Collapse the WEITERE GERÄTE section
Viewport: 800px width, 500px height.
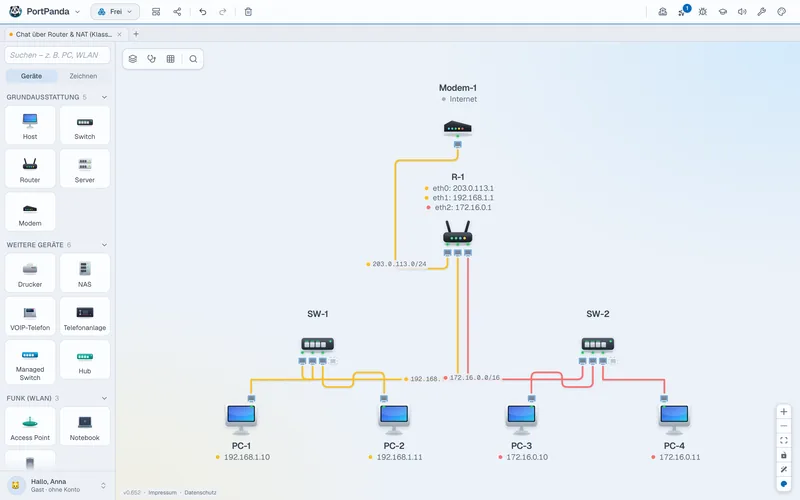coord(105,245)
